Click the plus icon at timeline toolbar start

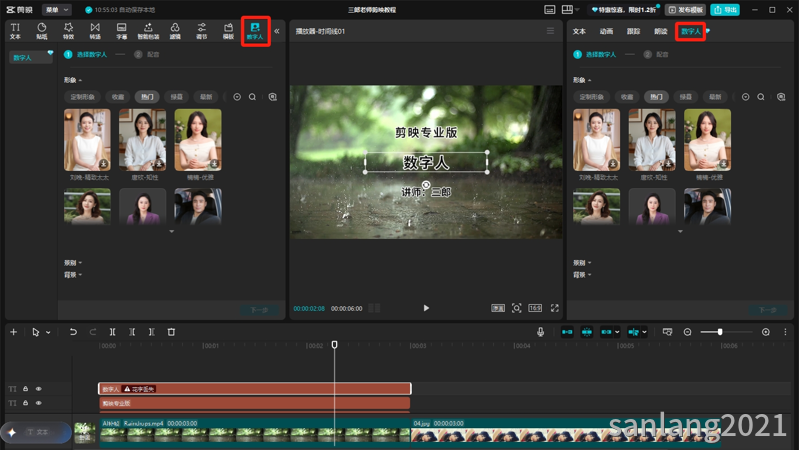tap(14, 332)
